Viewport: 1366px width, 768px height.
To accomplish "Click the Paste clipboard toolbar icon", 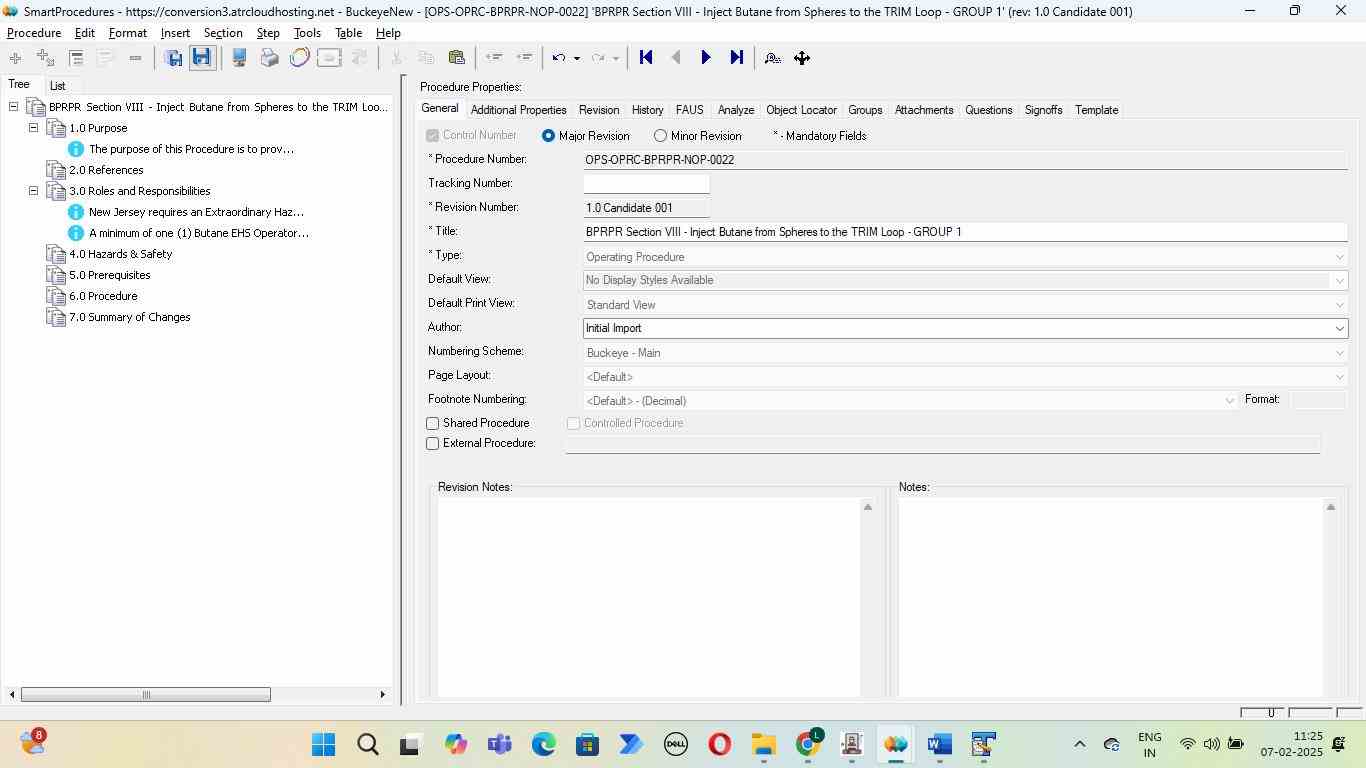I will click(x=457, y=58).
